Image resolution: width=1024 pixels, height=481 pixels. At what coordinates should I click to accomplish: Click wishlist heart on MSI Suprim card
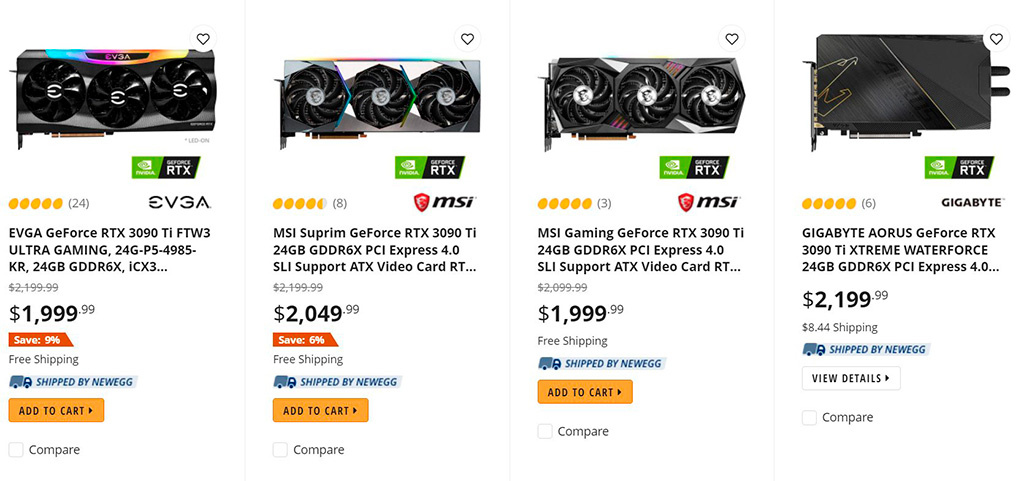click(x=467, y=39)
